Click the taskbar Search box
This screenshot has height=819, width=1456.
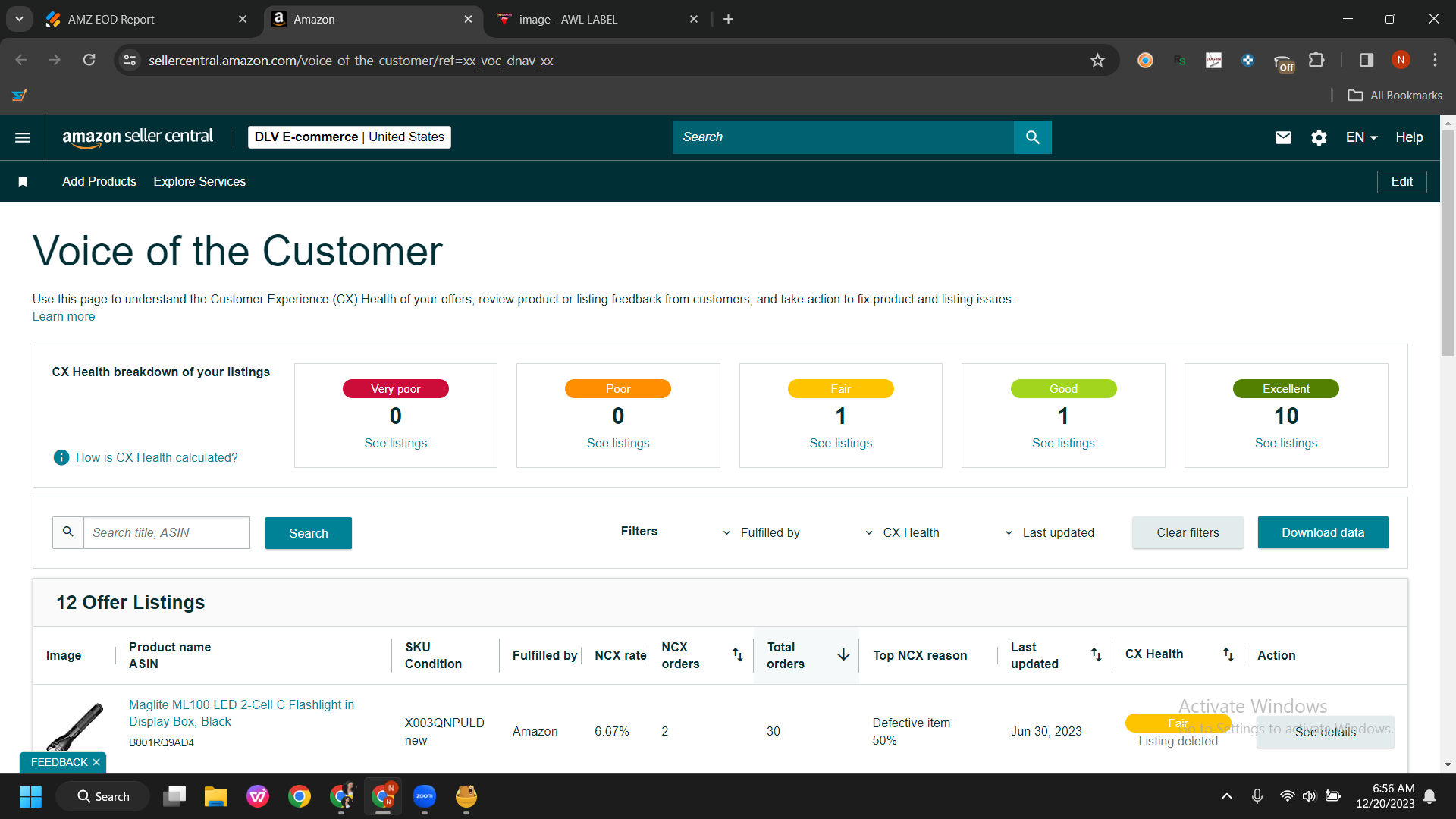[x=103, y=796]
